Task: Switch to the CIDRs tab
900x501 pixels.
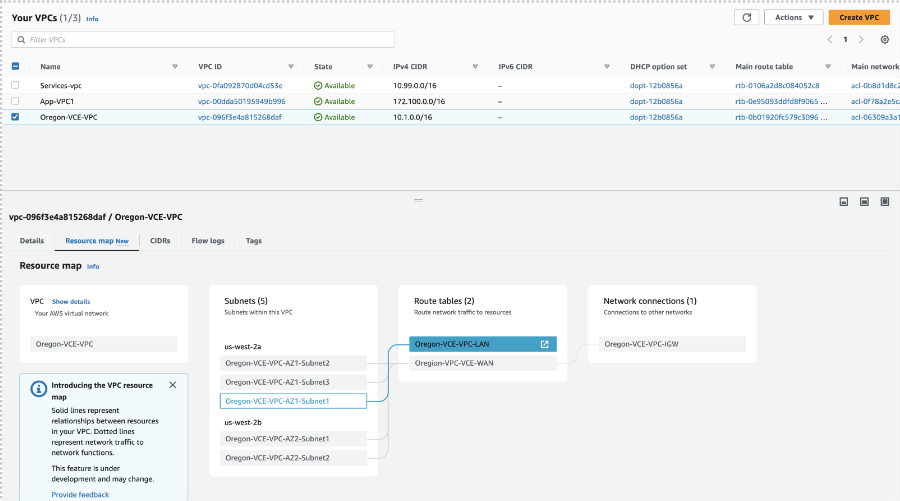Action: (x=160, y=241)
